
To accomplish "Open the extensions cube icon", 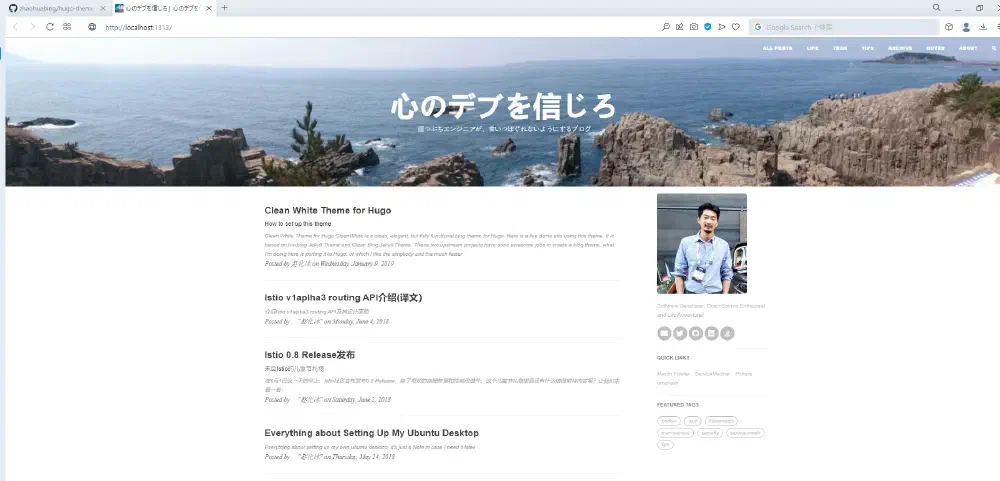I will click(x=949, y=27).
